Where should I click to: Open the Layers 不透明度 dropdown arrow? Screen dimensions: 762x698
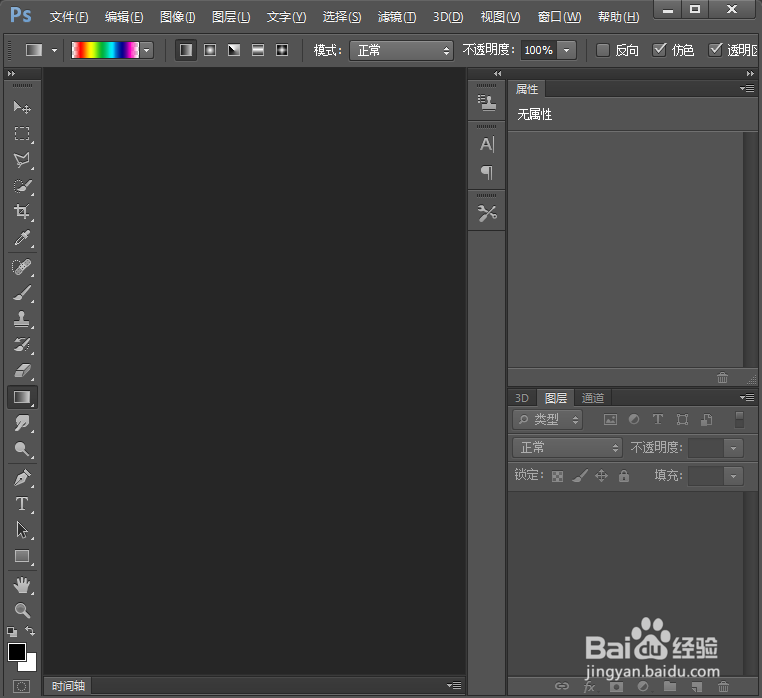733,448
